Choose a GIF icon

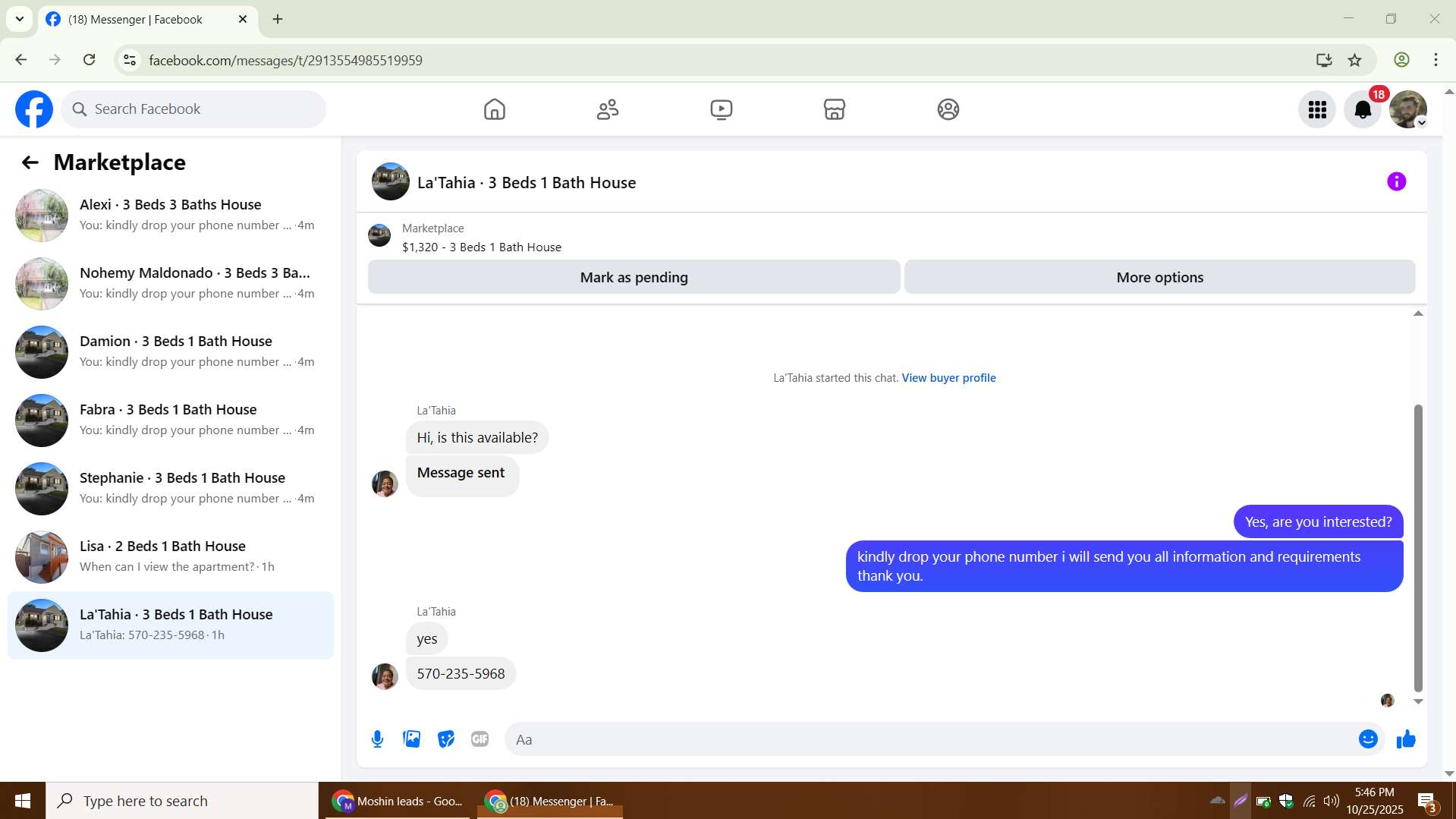click(480, 739)
